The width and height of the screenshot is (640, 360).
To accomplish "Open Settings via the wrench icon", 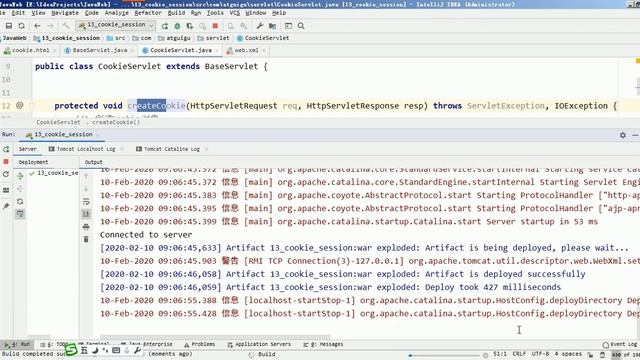I will point(260,26).
